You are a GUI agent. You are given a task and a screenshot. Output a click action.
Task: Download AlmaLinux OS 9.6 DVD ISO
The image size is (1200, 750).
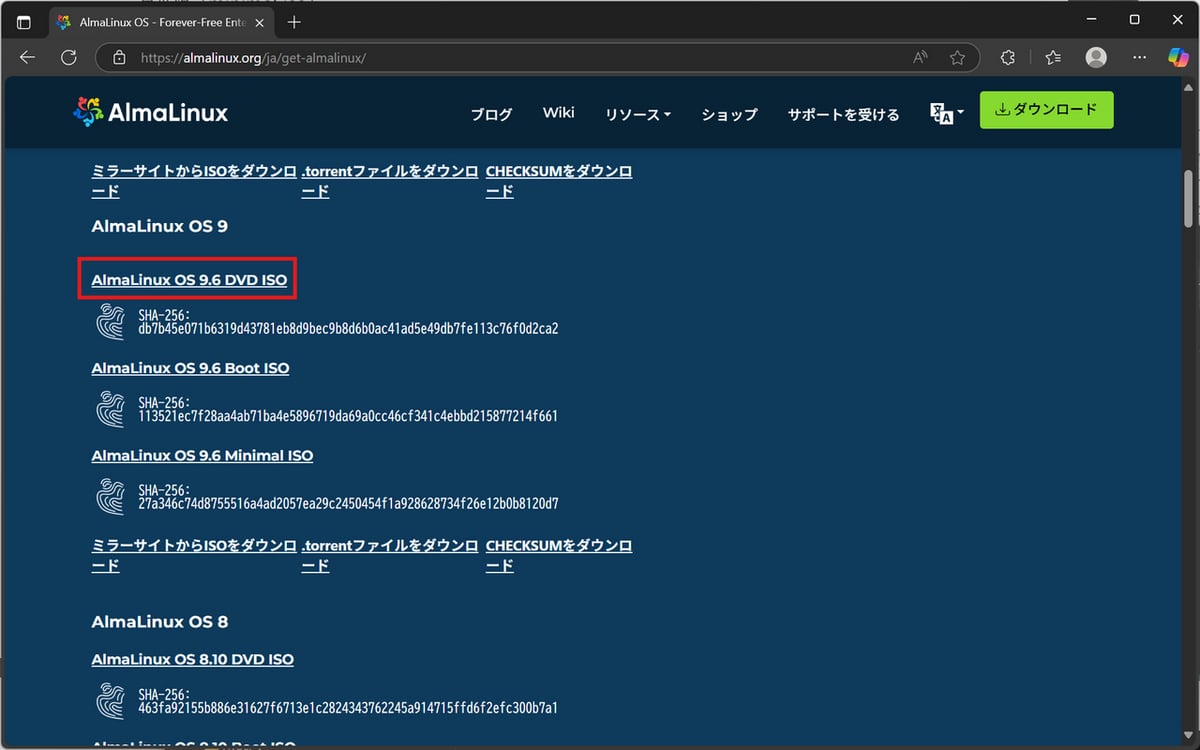[x=189, y=281]
